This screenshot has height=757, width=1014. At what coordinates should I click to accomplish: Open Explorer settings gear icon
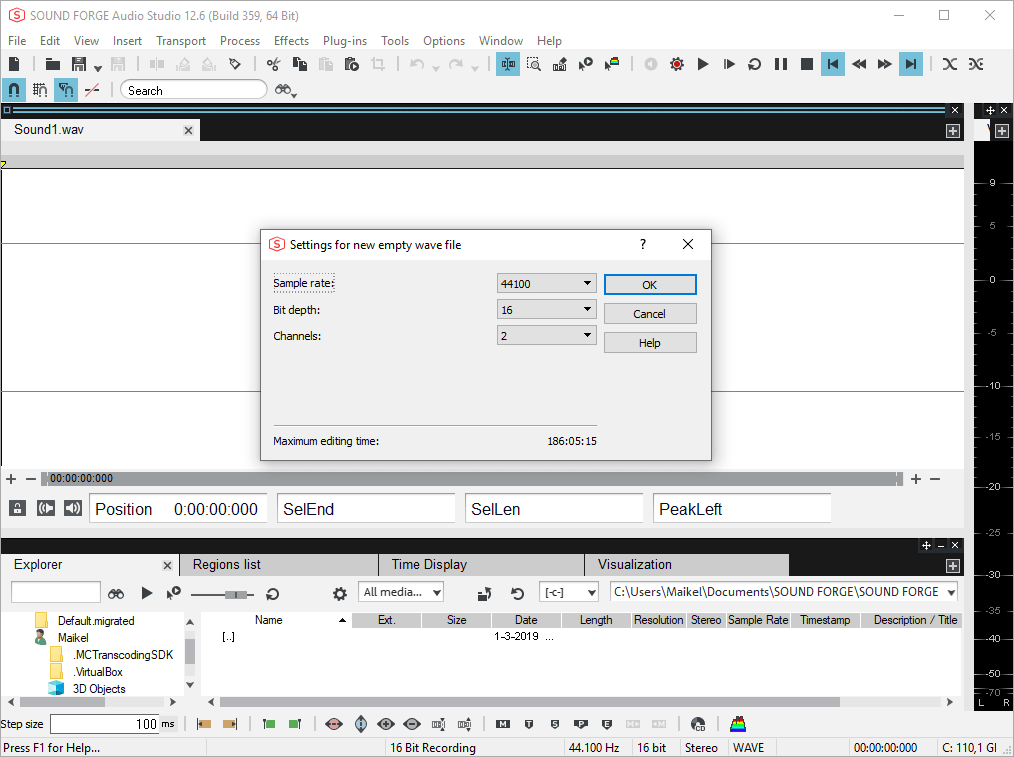340,593
